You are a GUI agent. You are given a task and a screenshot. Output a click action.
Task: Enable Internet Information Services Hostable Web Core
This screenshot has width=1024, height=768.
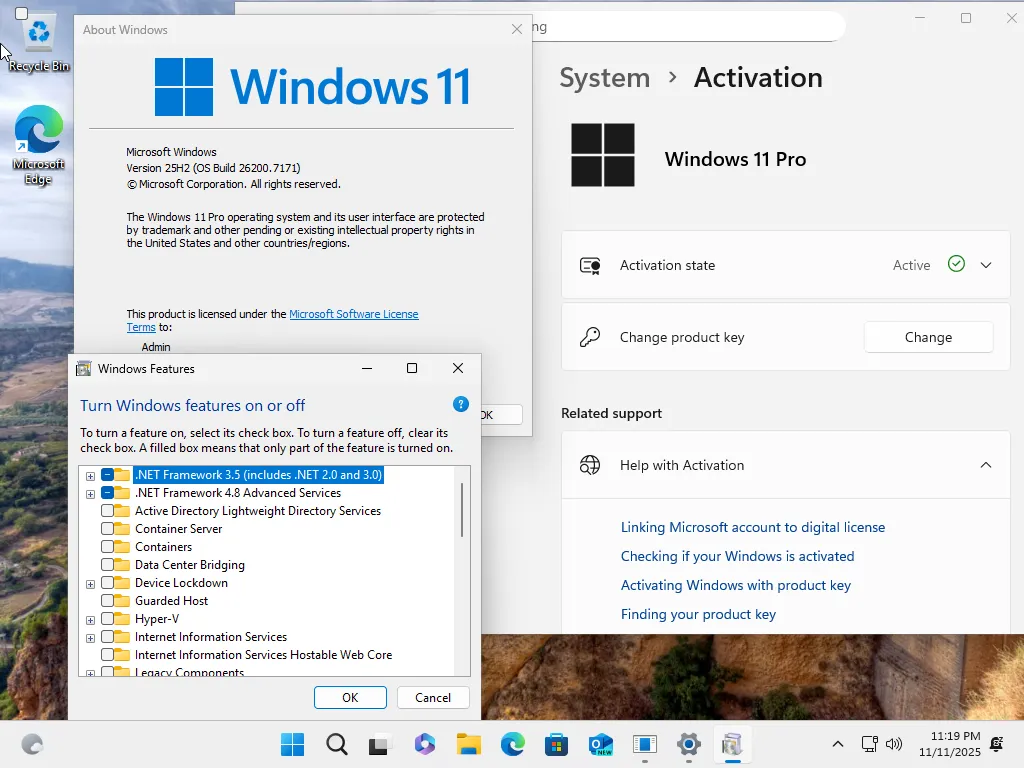tap(107, 654)
